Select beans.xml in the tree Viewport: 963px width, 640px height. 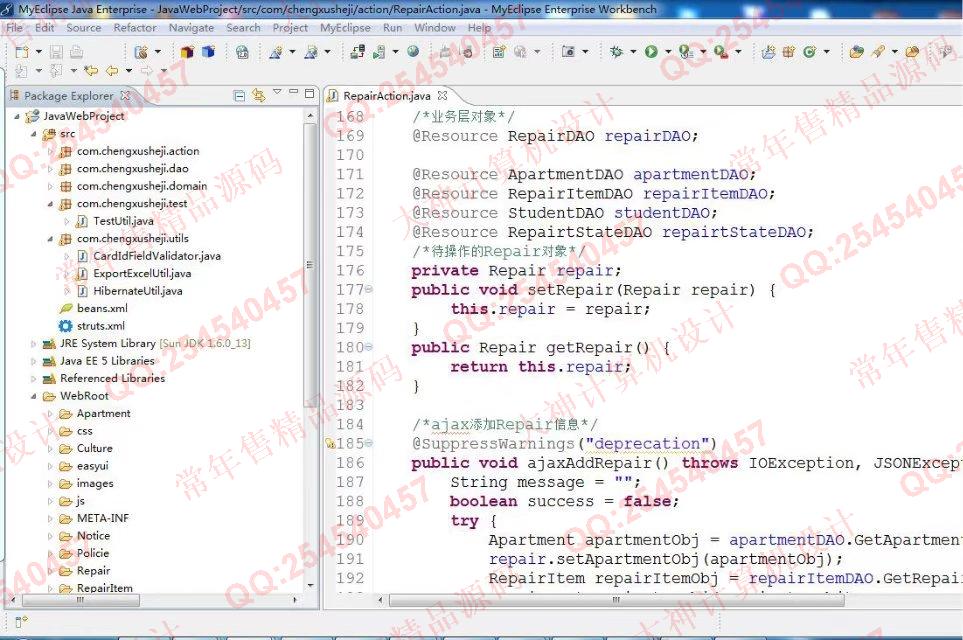coord(102,308)
